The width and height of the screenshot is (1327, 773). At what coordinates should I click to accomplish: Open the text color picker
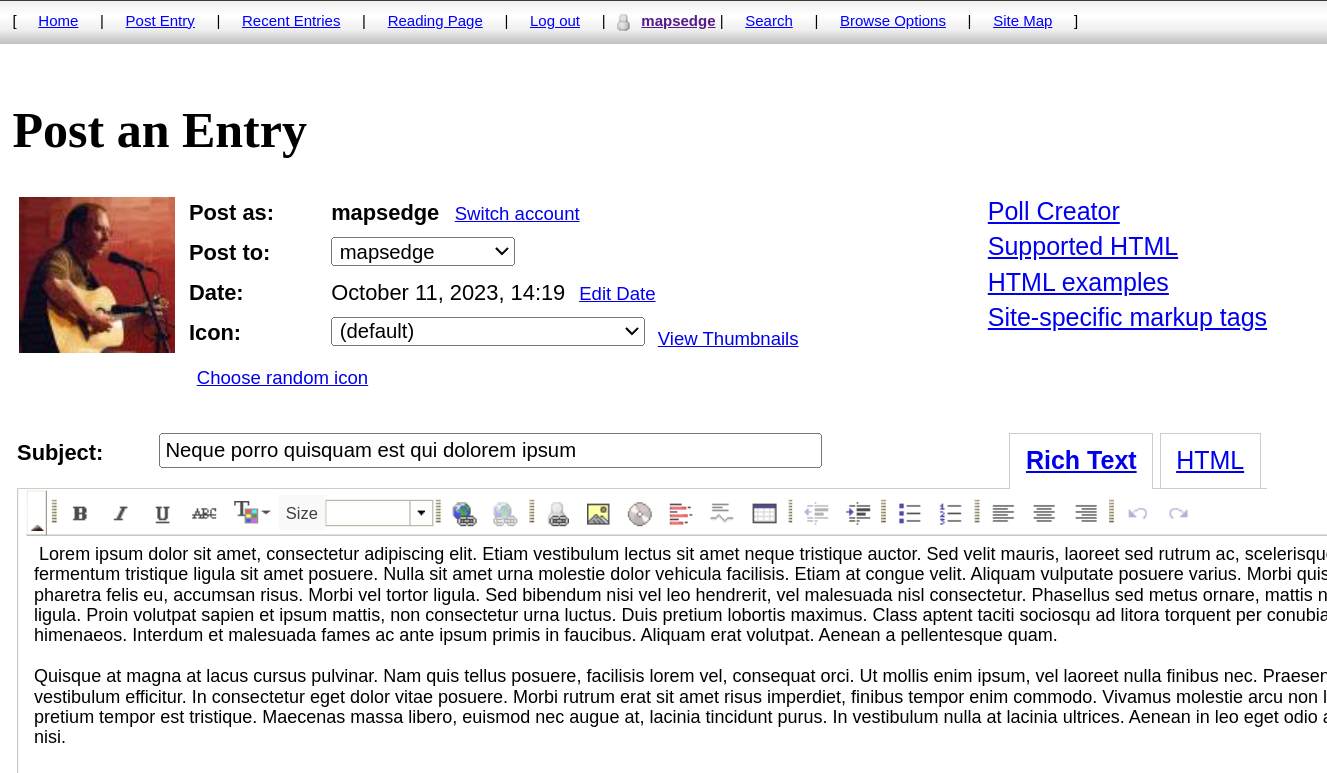tap(251, 514)
